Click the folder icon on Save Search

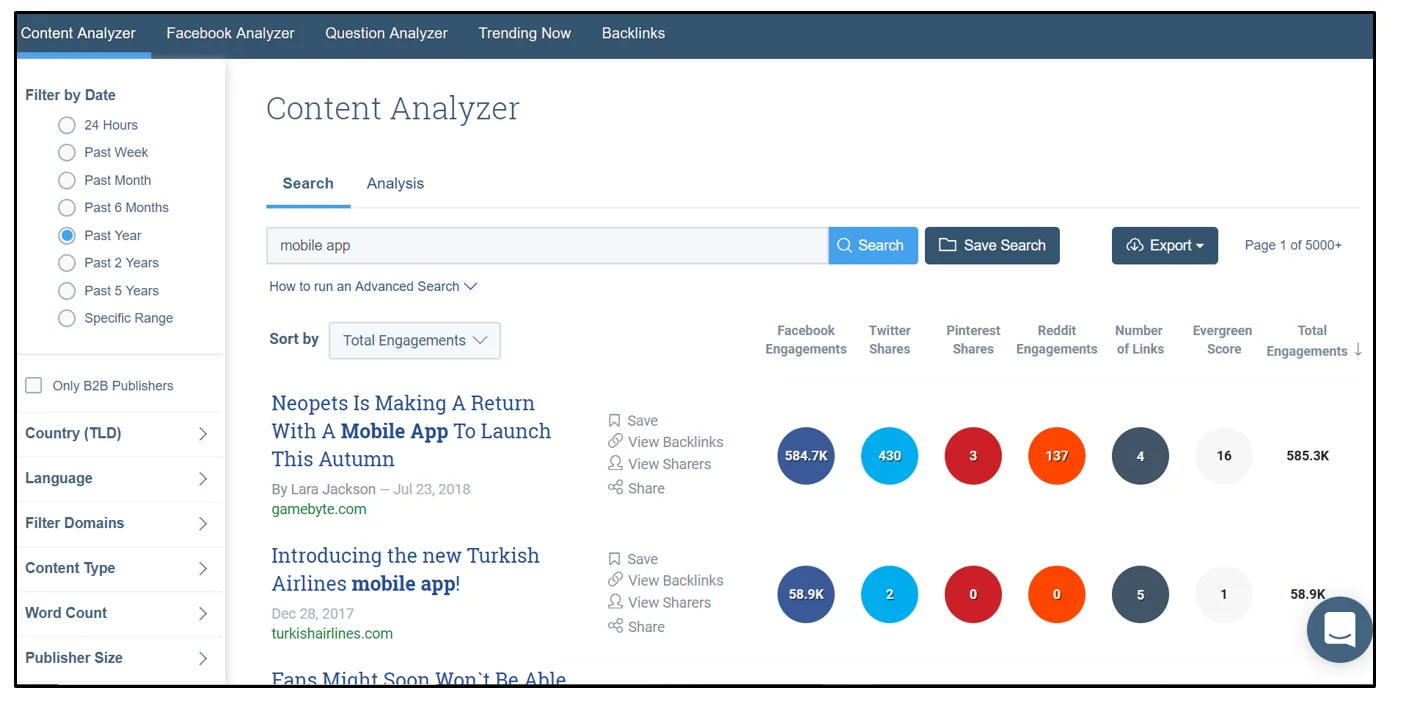coord(947,245)
